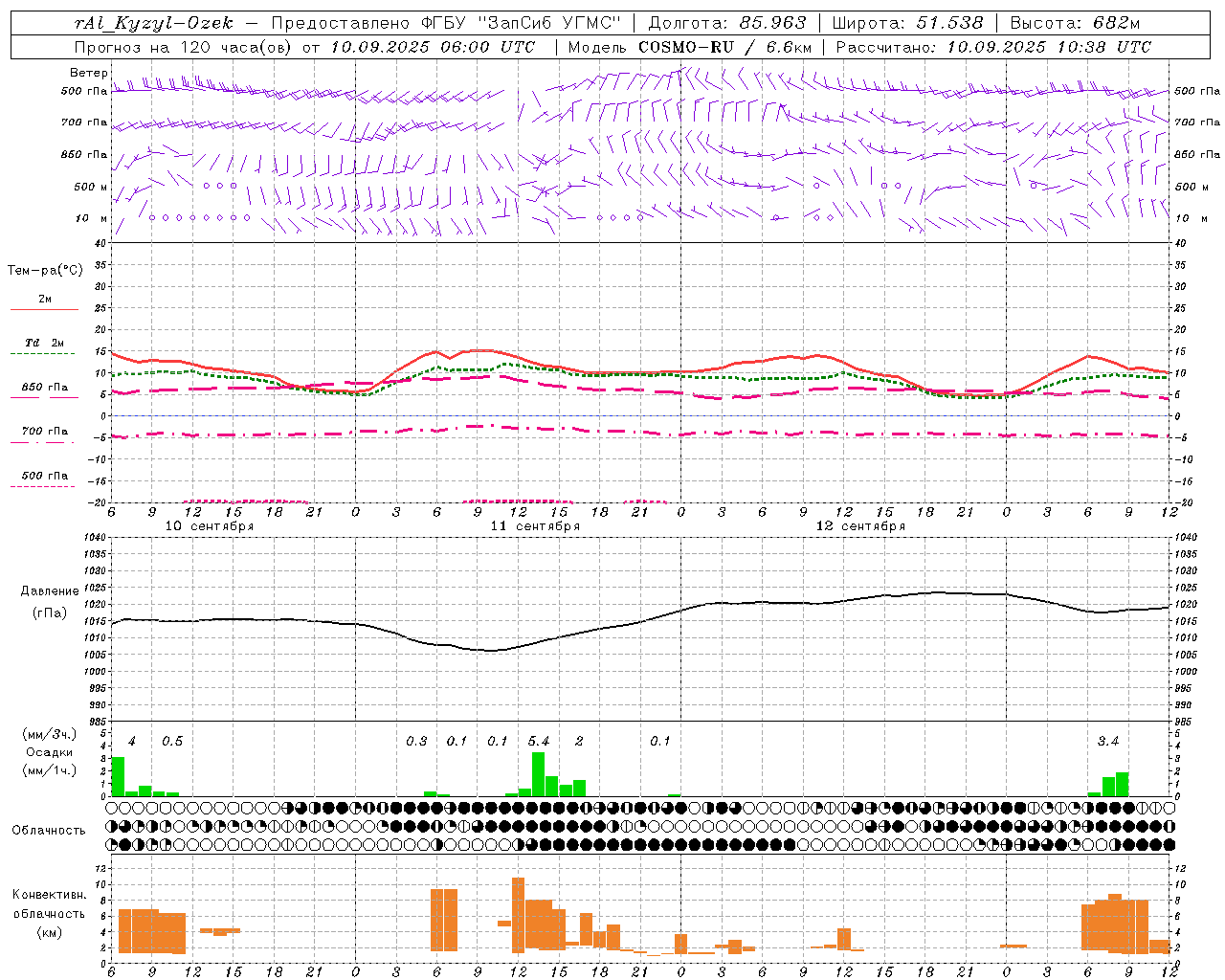Click the line sample under 2м legend entry
Viewport: 1225px width, 980px height.
[44, 310]
